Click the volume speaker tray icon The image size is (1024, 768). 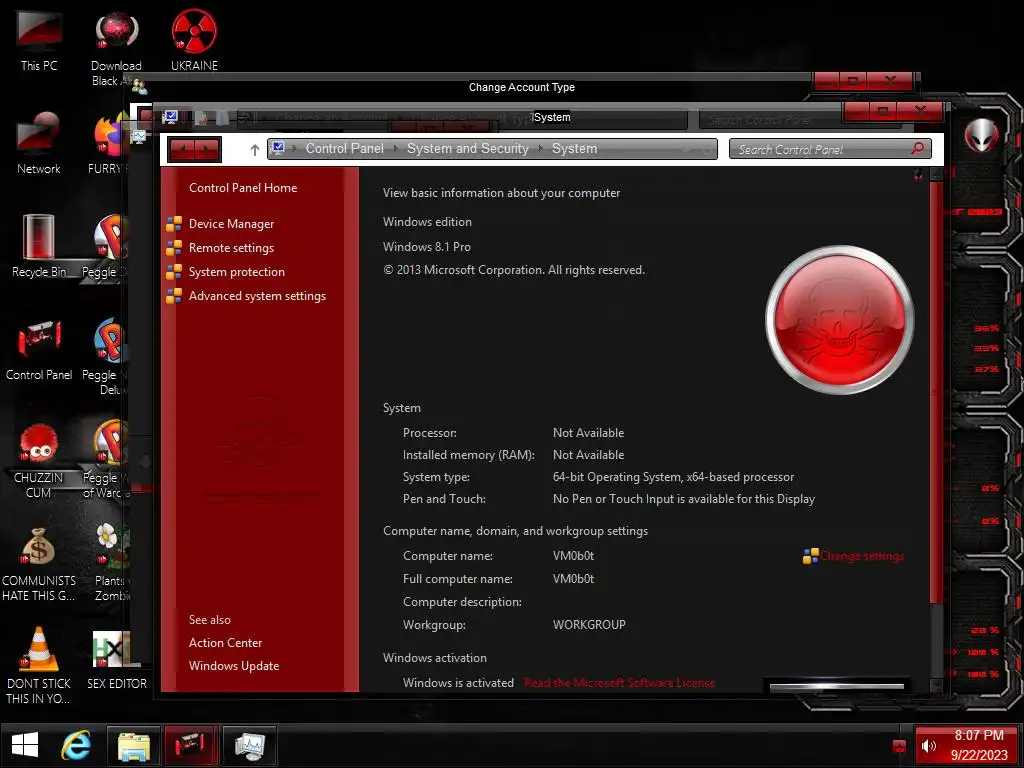[929, 746]
